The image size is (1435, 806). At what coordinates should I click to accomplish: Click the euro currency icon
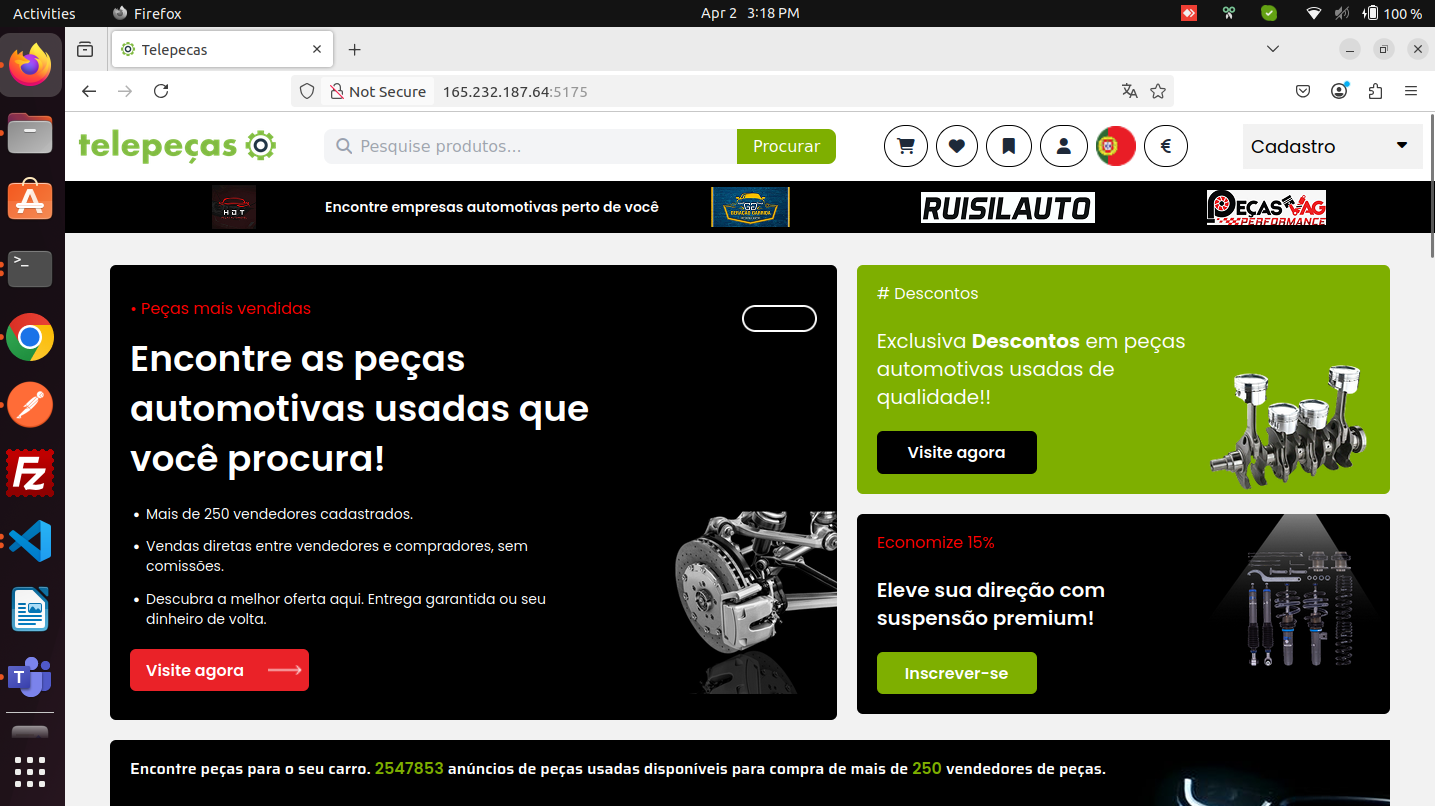pos(1166,146)
